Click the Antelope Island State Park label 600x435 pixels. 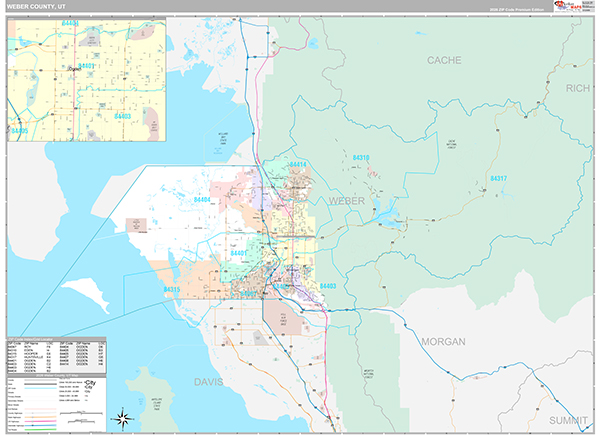[157, 404]
